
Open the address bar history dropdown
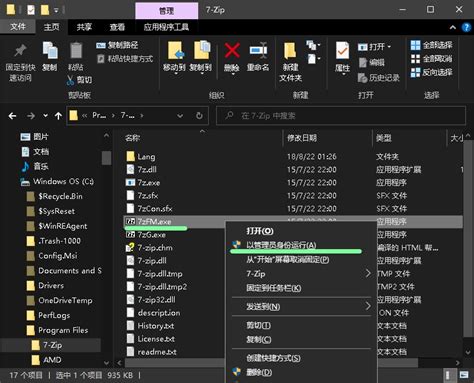[x=180, y=116]
